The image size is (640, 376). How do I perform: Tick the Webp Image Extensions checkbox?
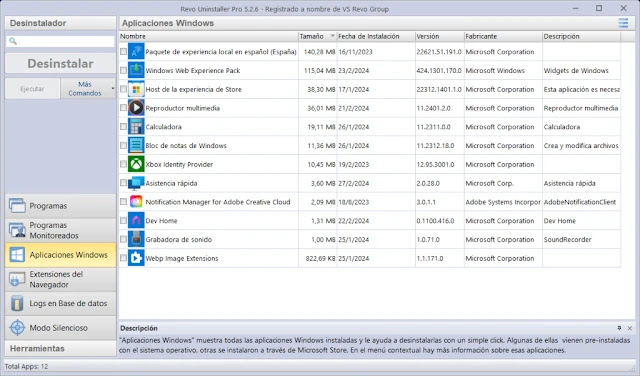click(x=123, y=258)
